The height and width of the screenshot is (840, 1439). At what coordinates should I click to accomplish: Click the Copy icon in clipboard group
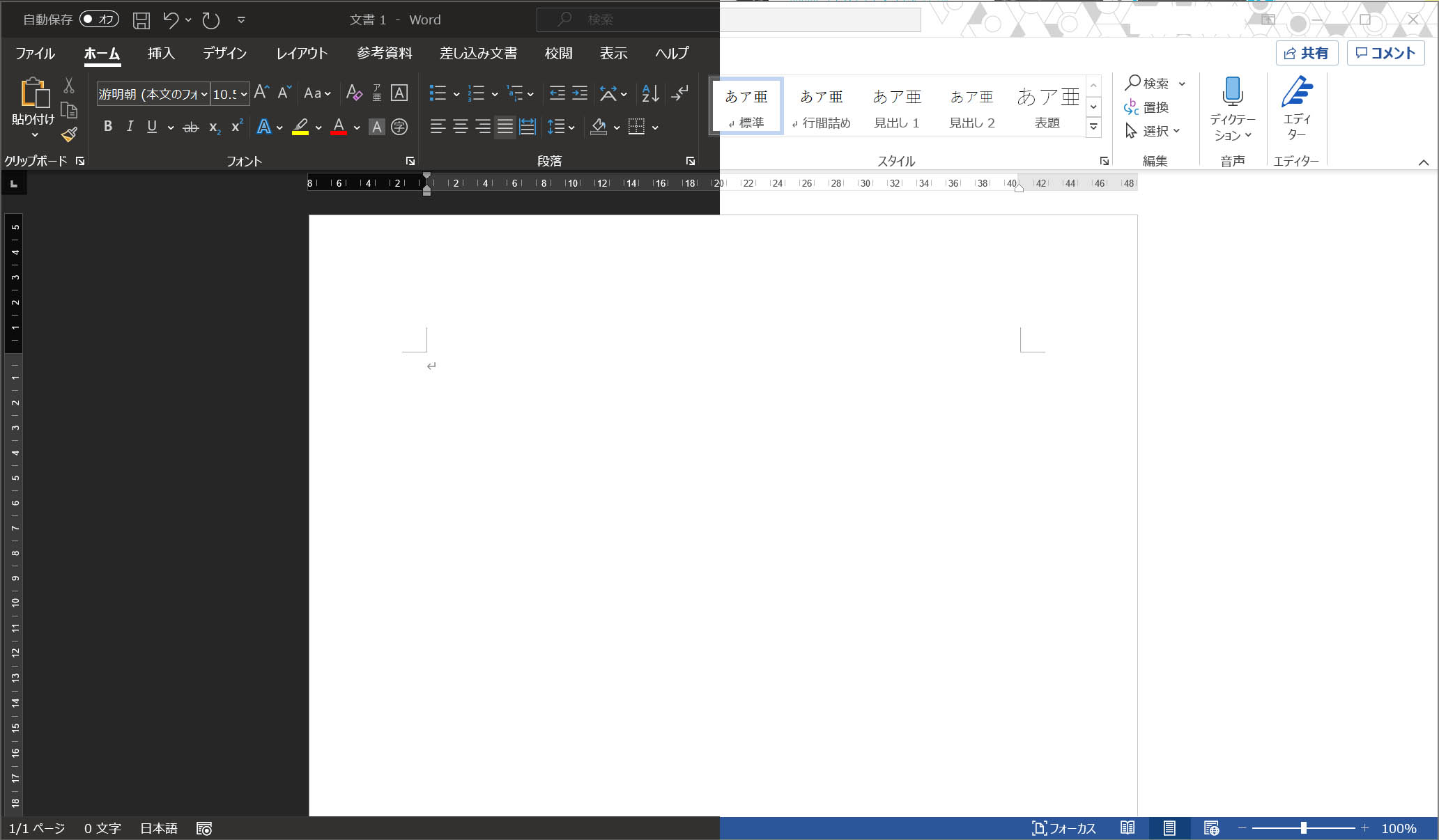68,110
